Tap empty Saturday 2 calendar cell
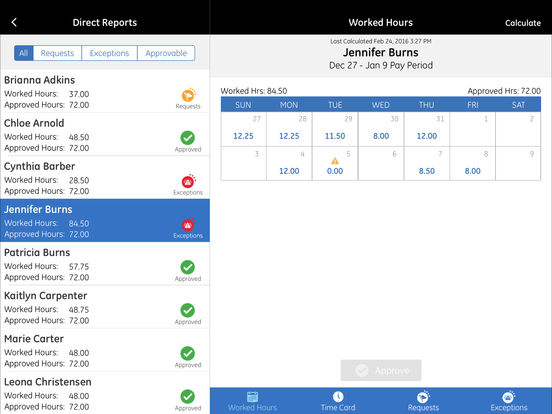The height and width of the screenshot is (414, 552). (x=518, y=129)
